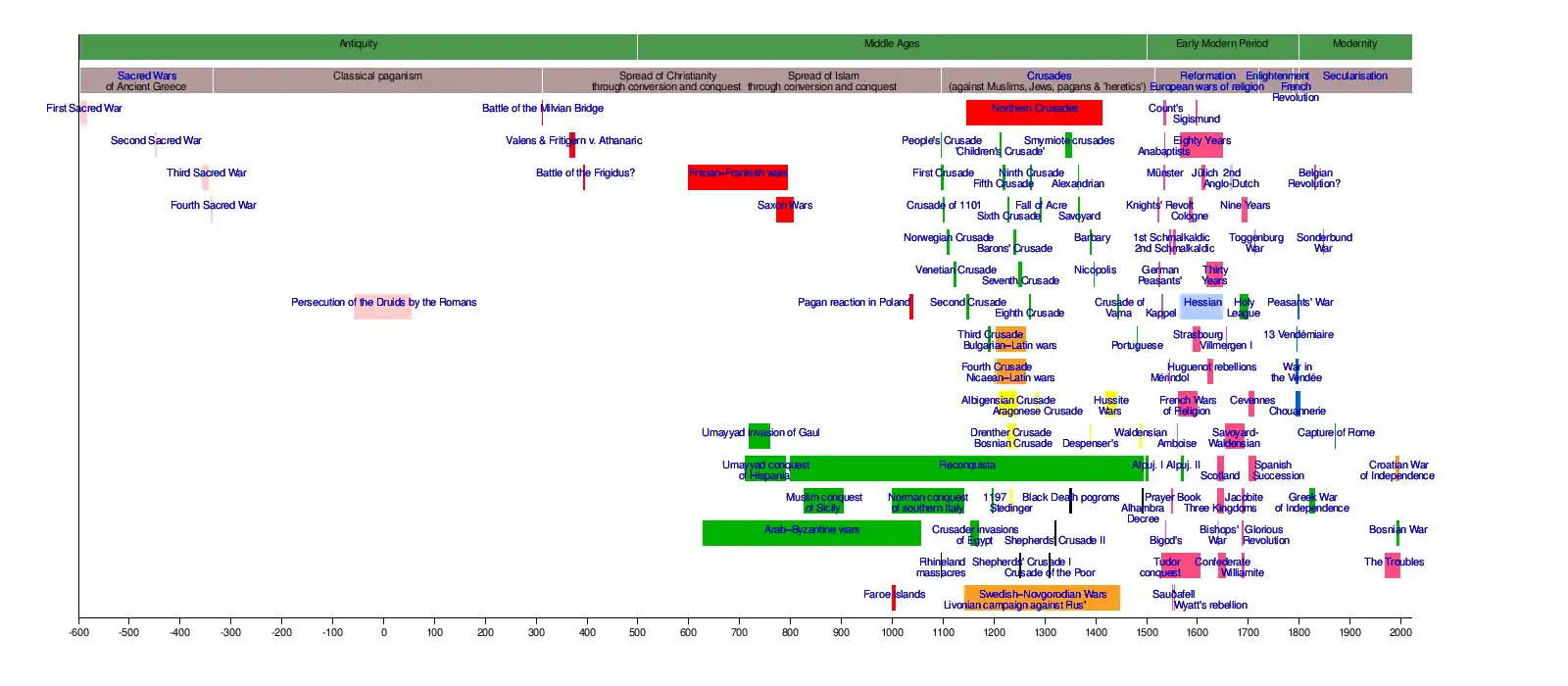
Task: Follow the Capture of Rome link
Action: click(1336, 432)
